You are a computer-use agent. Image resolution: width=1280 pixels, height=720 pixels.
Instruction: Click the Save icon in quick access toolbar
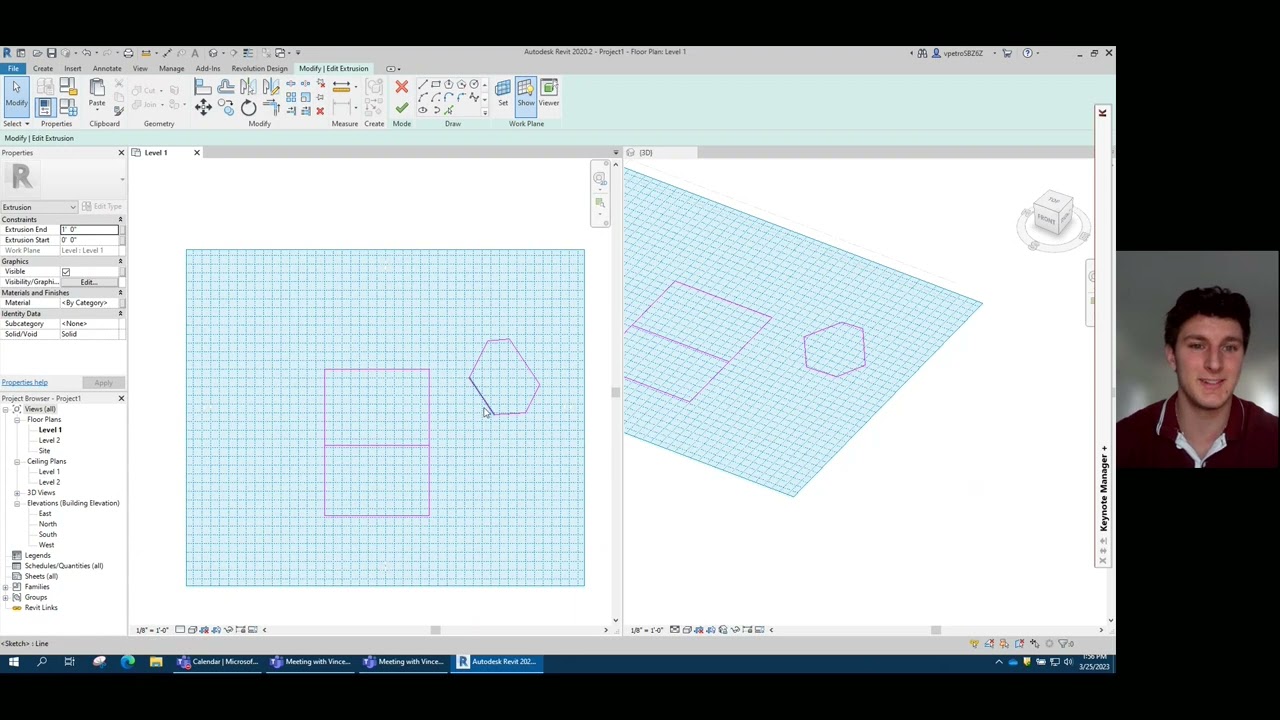[x=51, y=53]
